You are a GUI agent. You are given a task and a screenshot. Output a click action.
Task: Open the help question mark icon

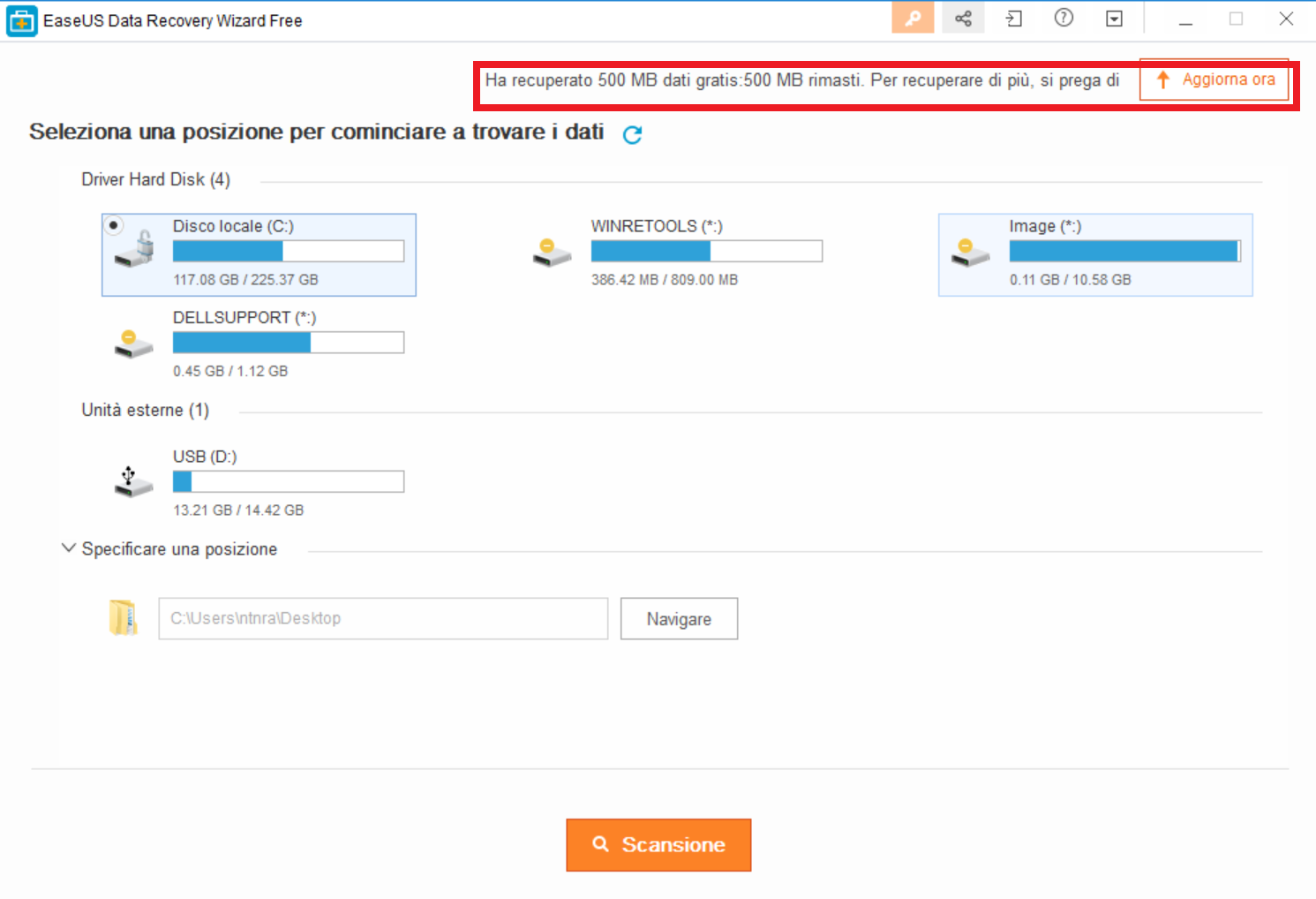1064,18
